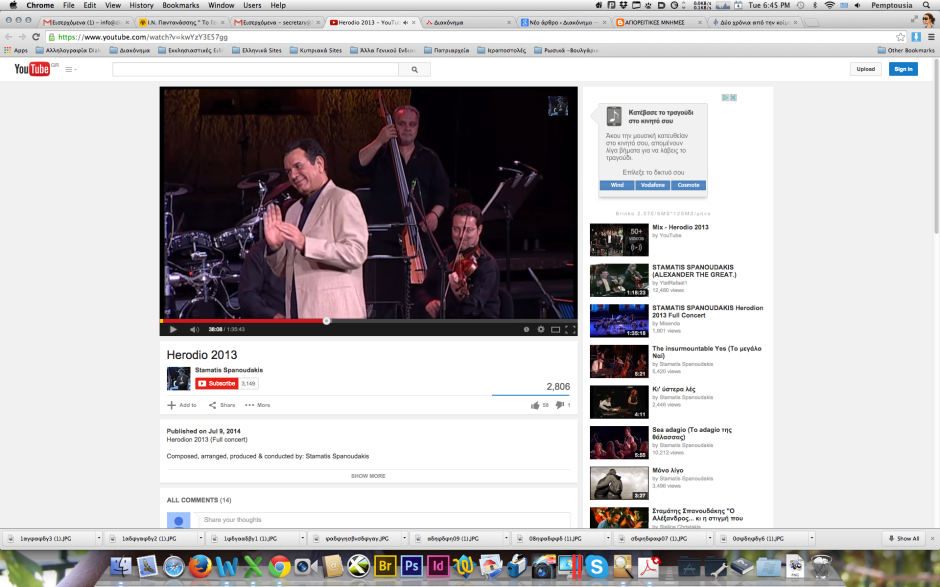Open the More actions dropdown
940x587 pixels.
coord(258,405)
